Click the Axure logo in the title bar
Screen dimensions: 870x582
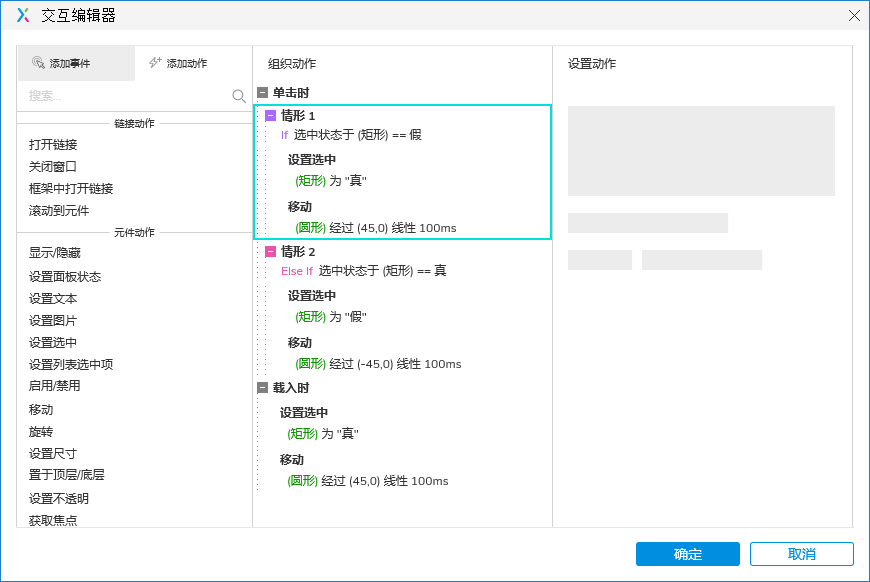coord(21,16)
